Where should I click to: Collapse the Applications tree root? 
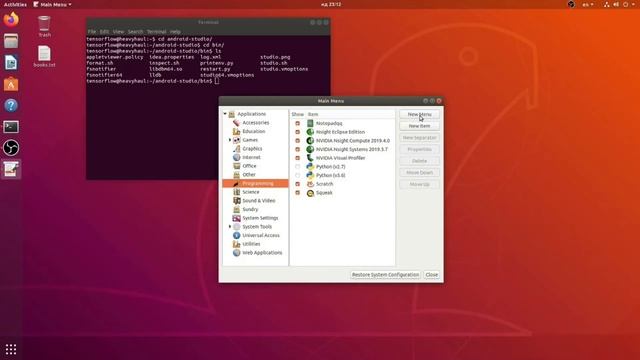click(225, 114)
